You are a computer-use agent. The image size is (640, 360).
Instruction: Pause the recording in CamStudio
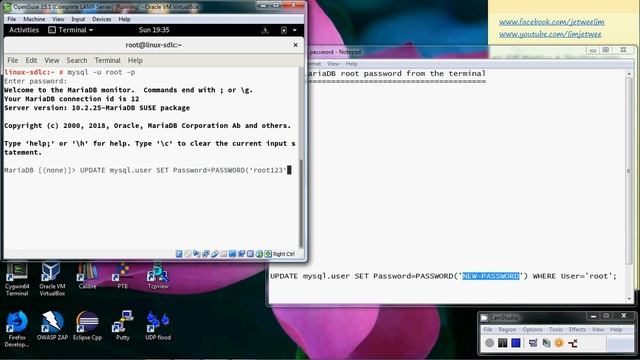(502, 343)
